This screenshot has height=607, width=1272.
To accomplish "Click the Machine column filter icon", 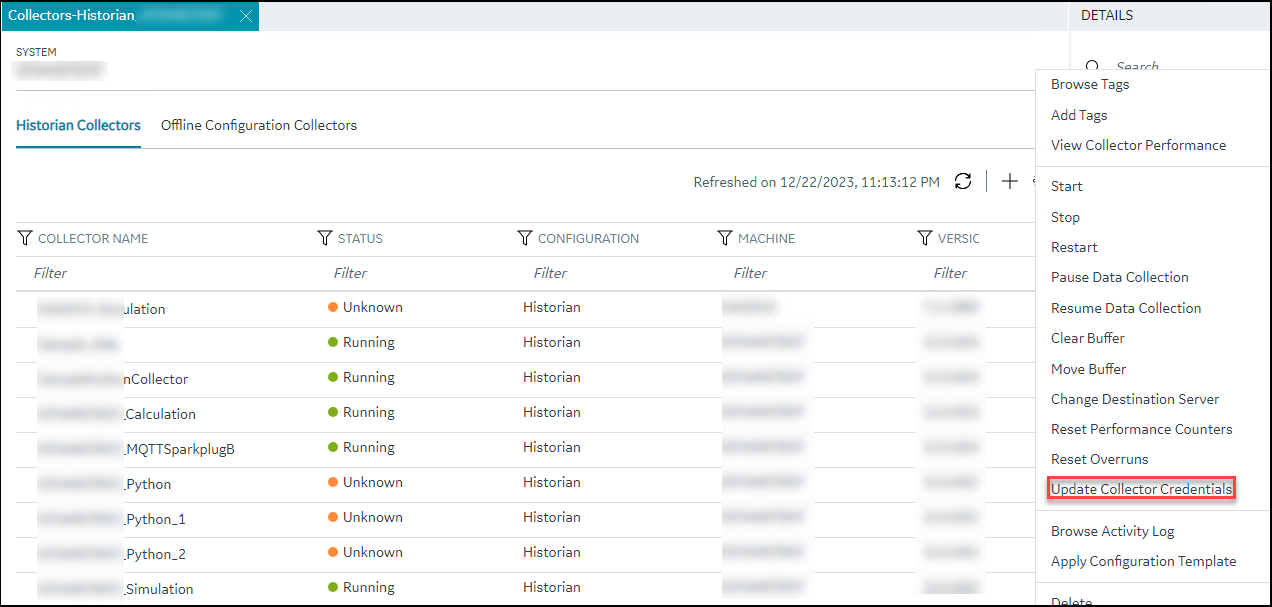I will [725, 238].
